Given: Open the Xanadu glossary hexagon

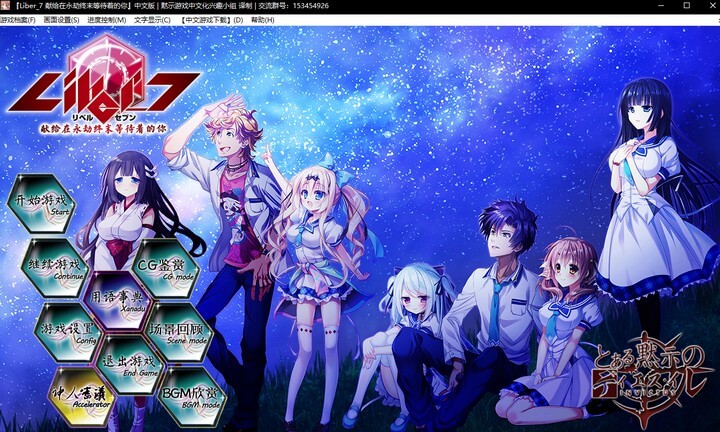Looking at the screenshot, I should point(117,300).
